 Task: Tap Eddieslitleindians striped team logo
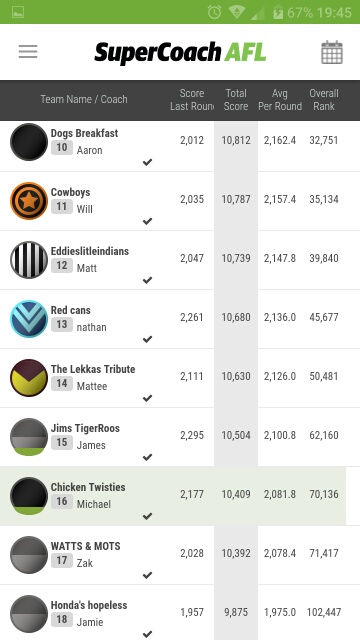click(29, 260)
